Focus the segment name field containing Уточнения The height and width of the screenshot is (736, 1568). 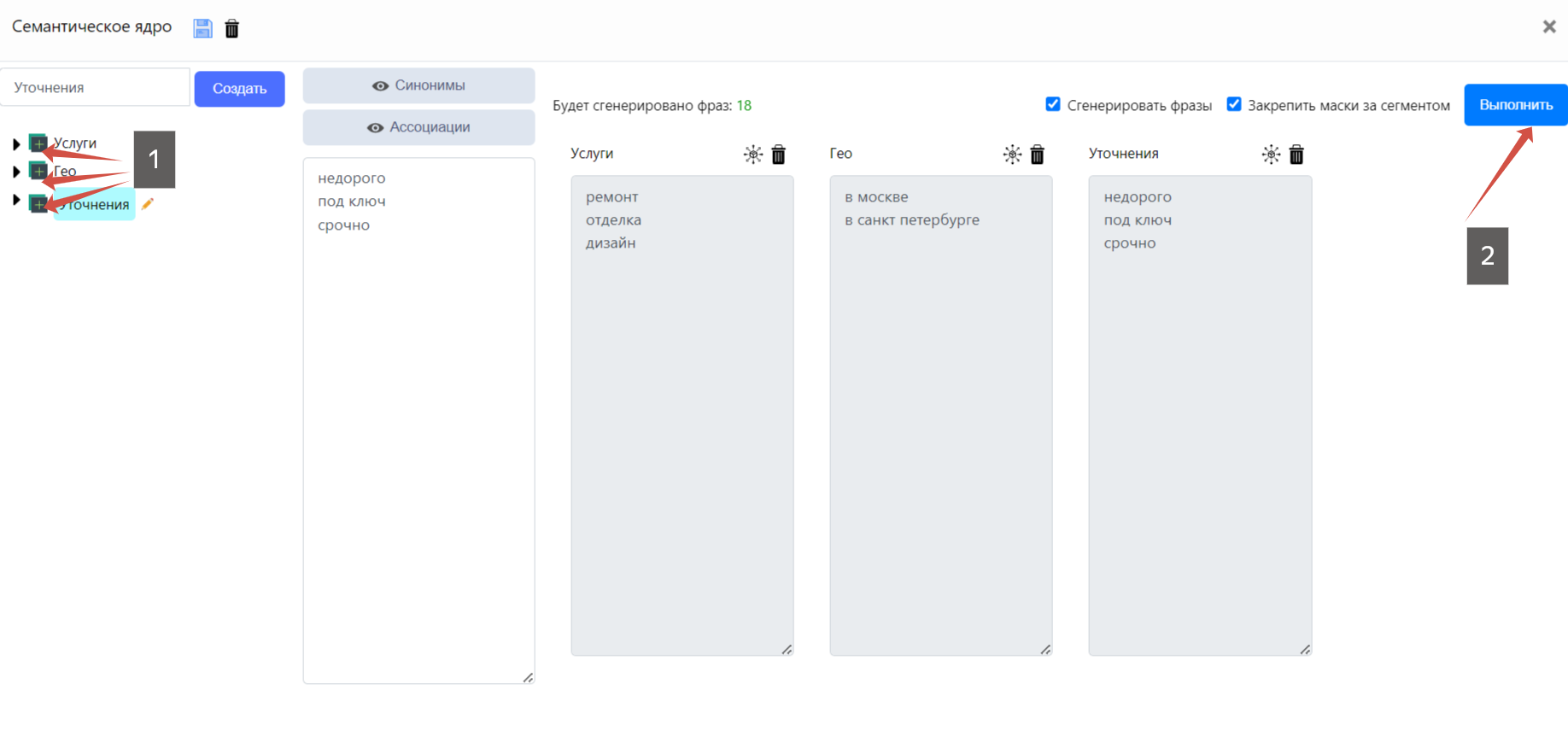(x=95, y=87)
